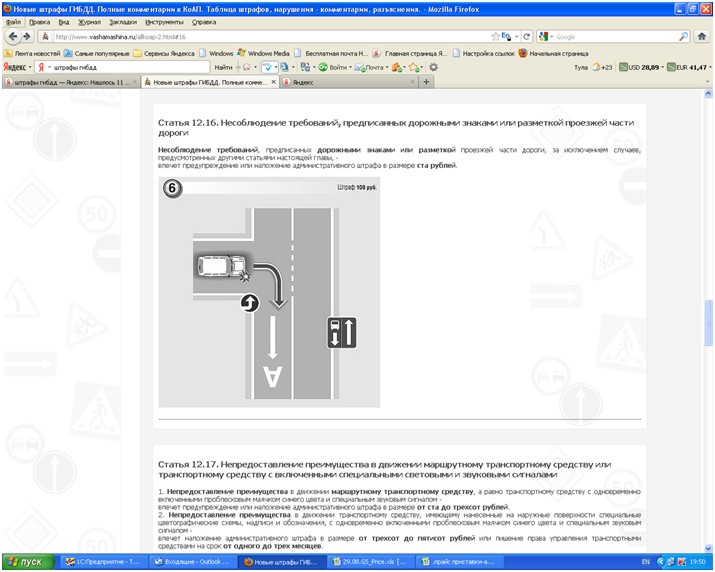Close the штрафы гибдд Яндекс search tab
This screenshot has height=572, width=715.
[x=135, y=82]
